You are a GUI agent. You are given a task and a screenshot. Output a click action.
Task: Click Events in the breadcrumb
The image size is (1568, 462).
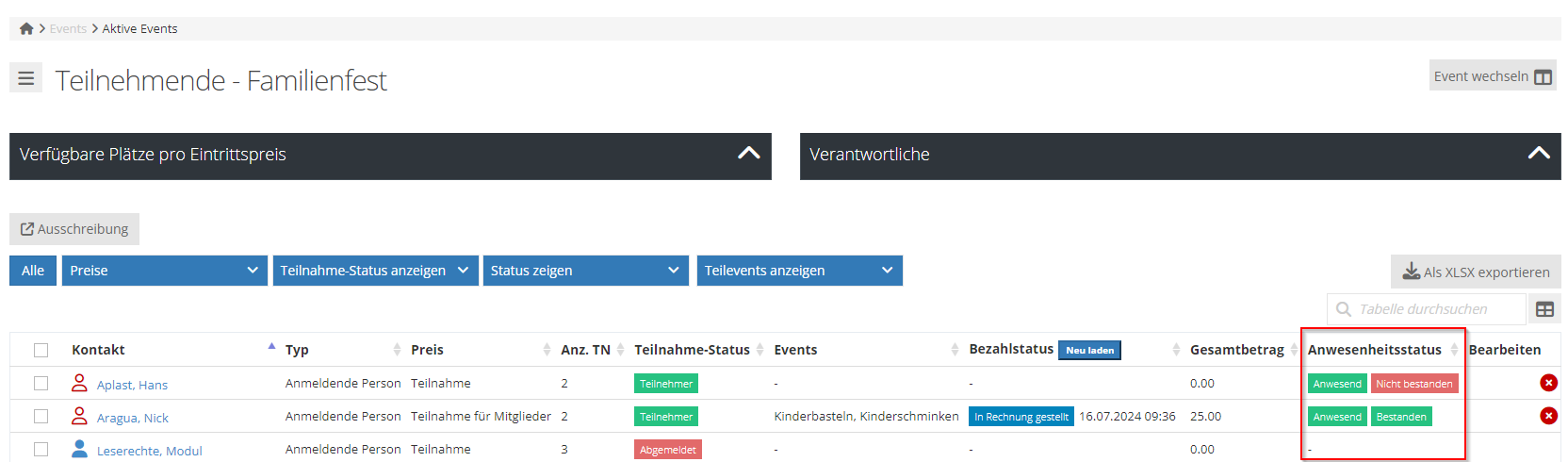point(68,29)
